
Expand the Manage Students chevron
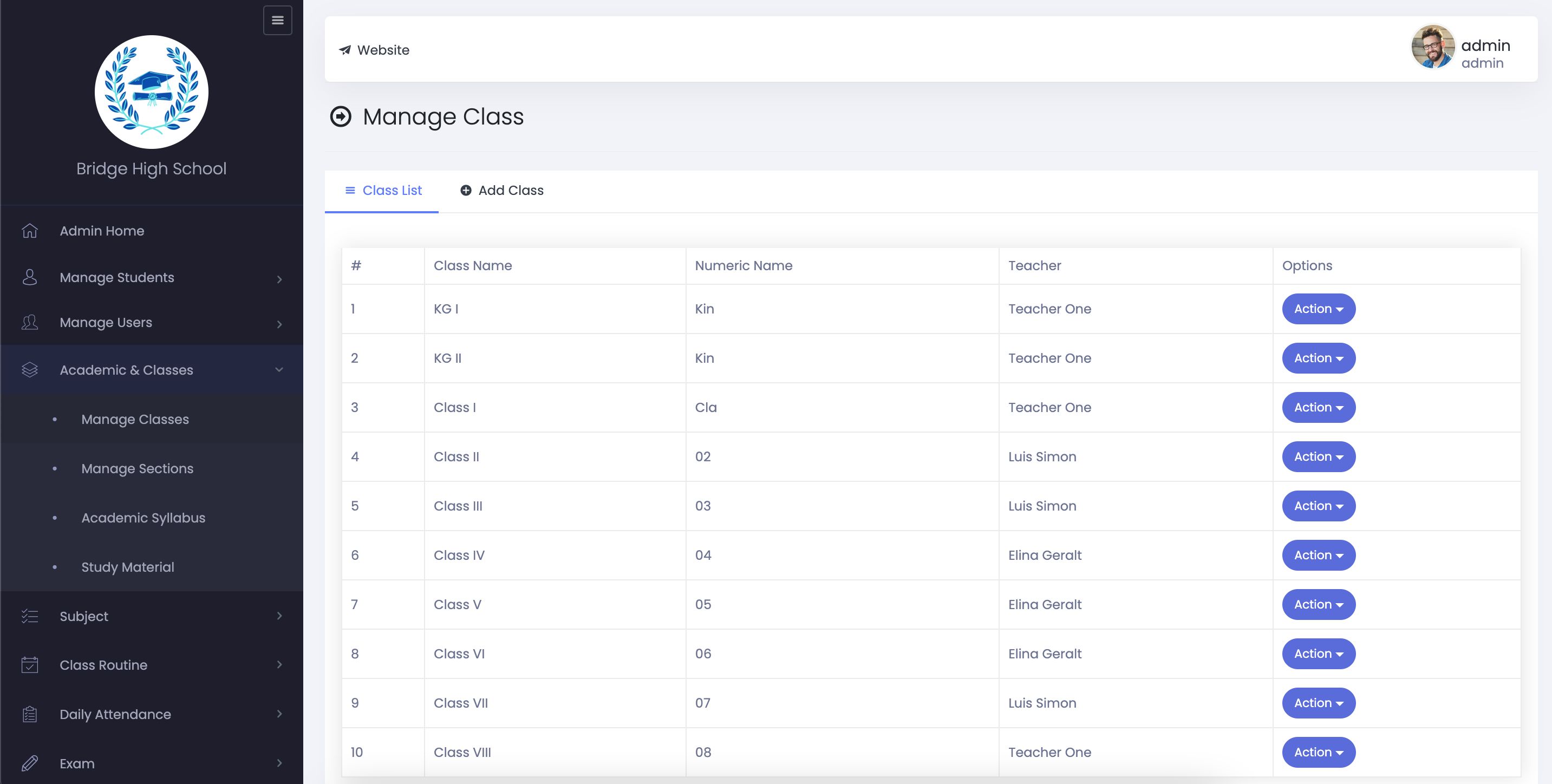point(279,278)
